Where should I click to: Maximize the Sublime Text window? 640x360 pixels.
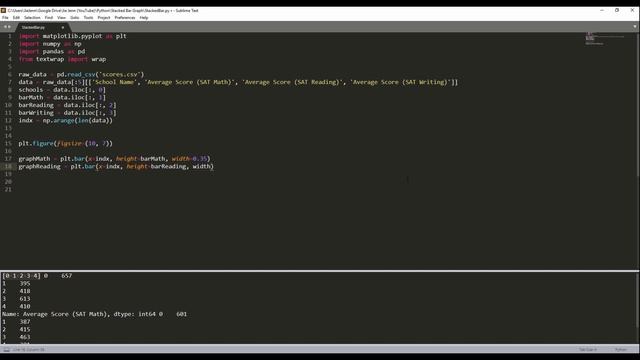point(617,10)
